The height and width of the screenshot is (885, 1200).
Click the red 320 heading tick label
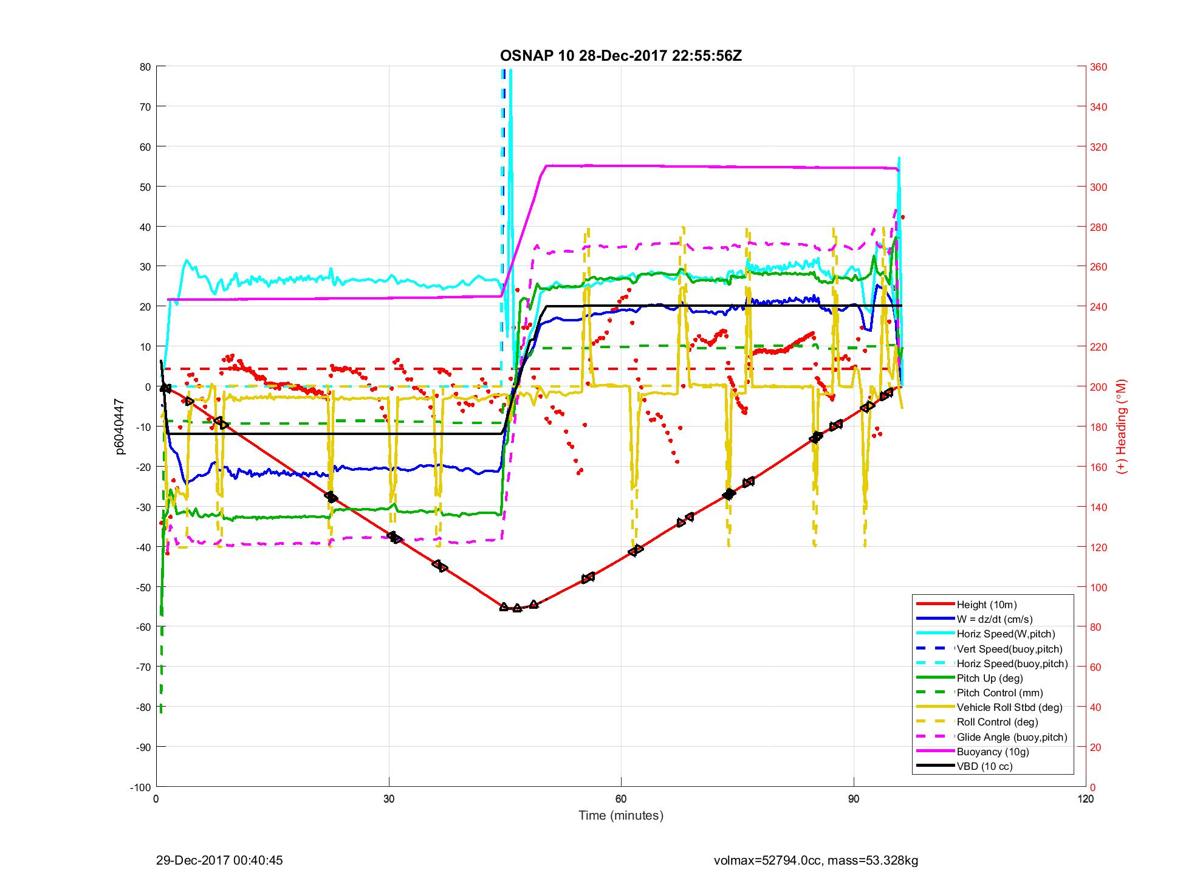tap(1099, 147)
